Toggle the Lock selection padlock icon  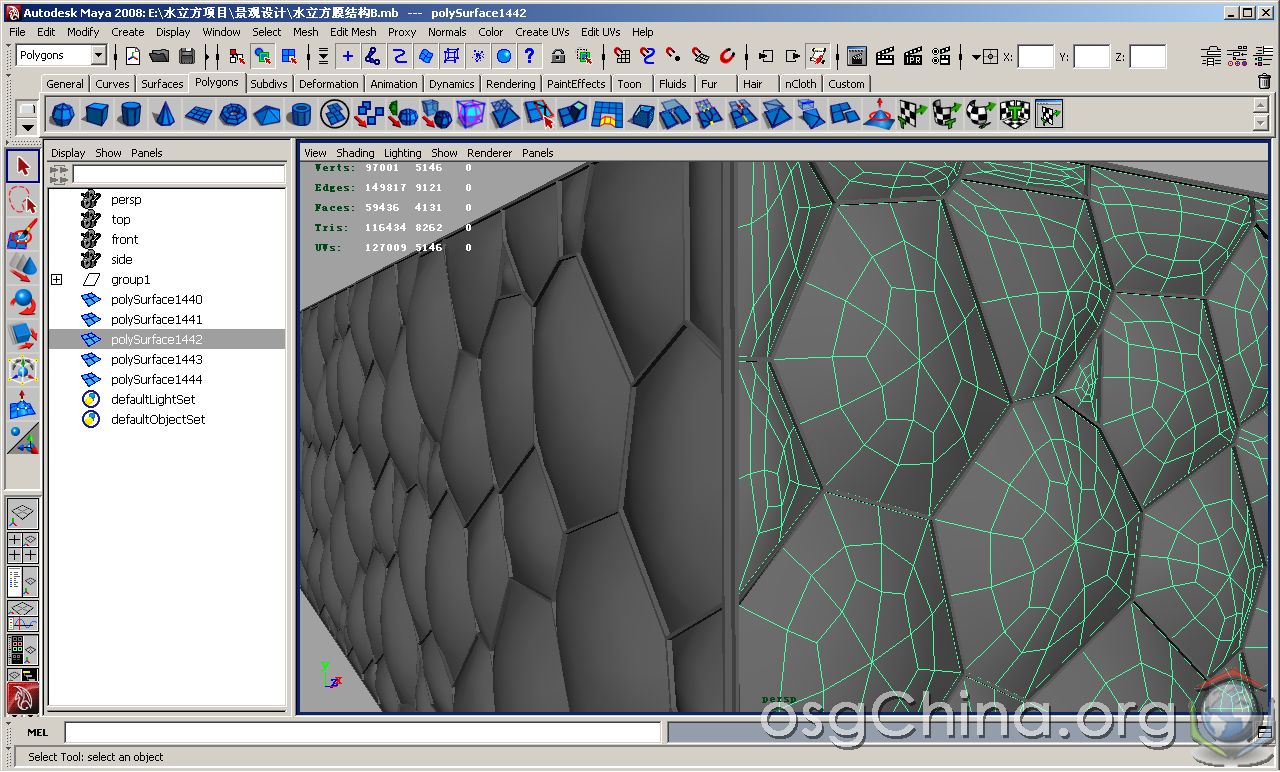pyautogui.click(x=557, y=56)
